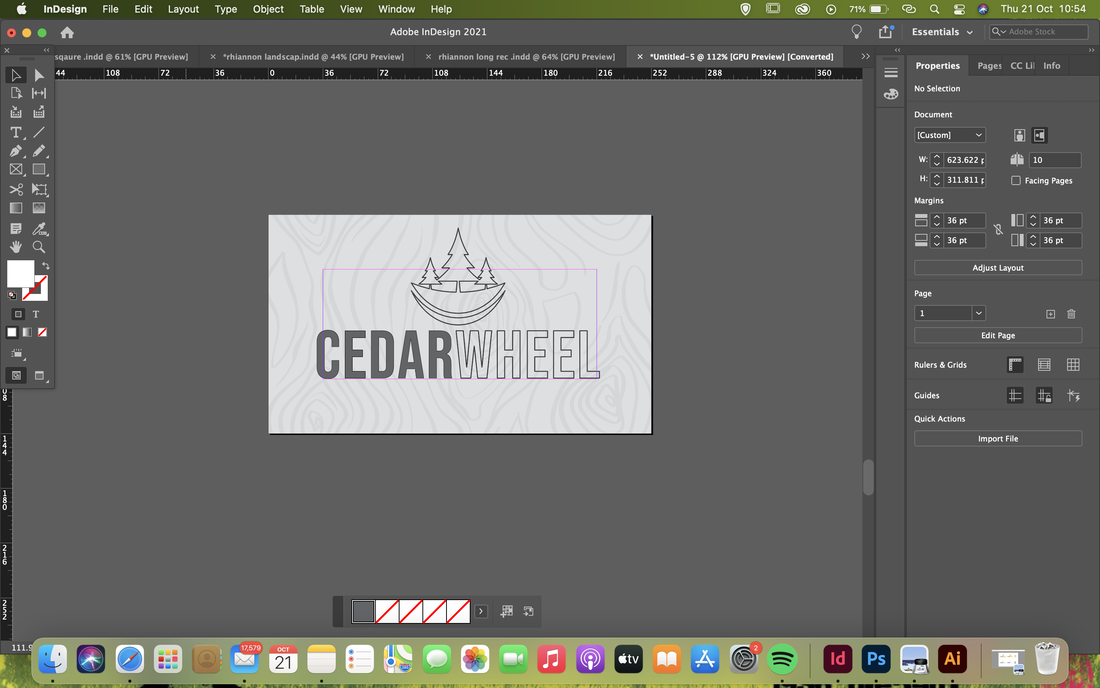Click the white Fill color swatch

20,274
